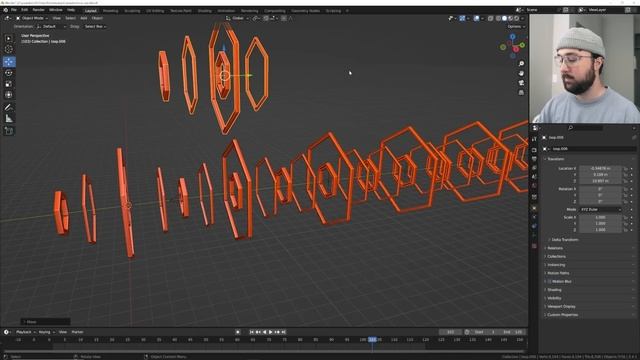Image resolution: width=640 pixels, height=360 pixels.
Task: Click the viewport zoom magnifier icon
Action: click(521, 64)
